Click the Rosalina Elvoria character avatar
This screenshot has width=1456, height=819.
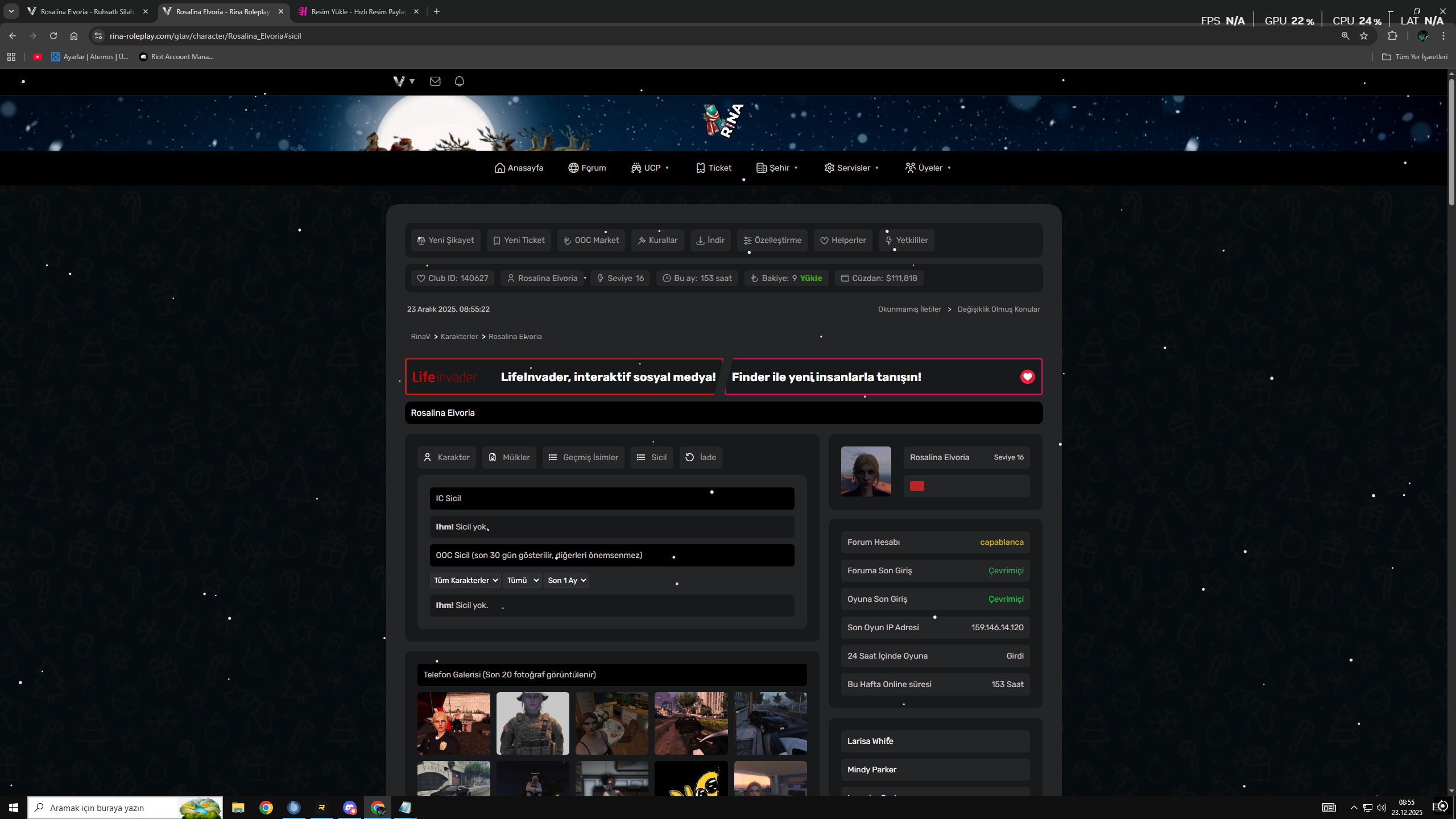click(x=866, y=471)
